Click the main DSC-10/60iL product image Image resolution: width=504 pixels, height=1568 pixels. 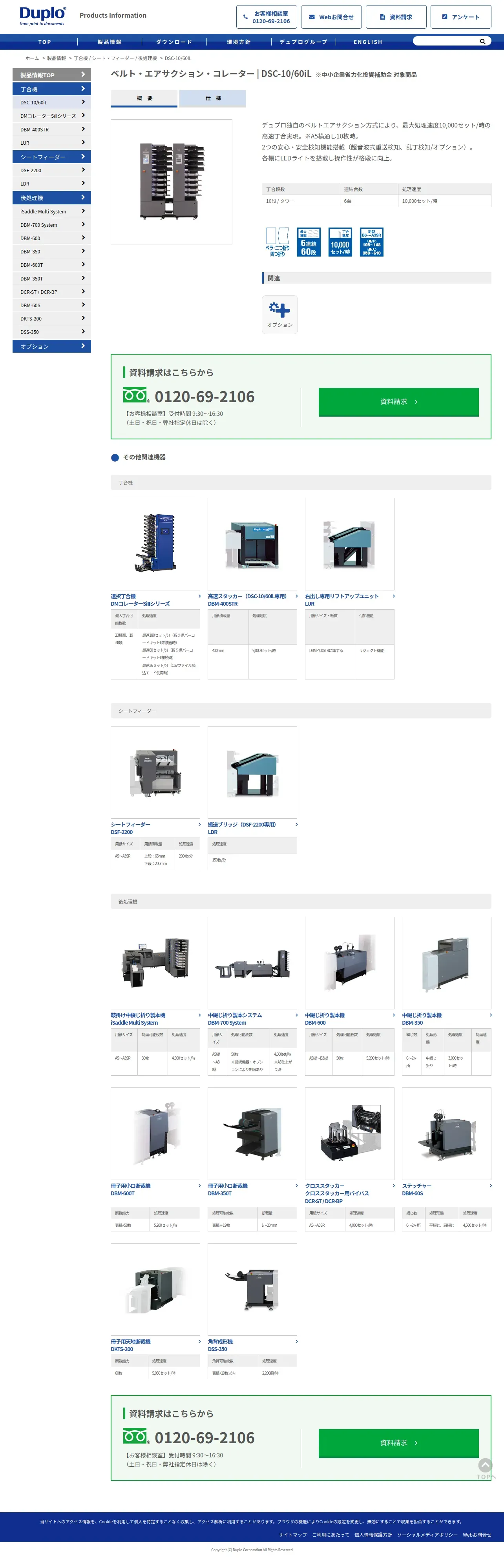click(171, 181)
